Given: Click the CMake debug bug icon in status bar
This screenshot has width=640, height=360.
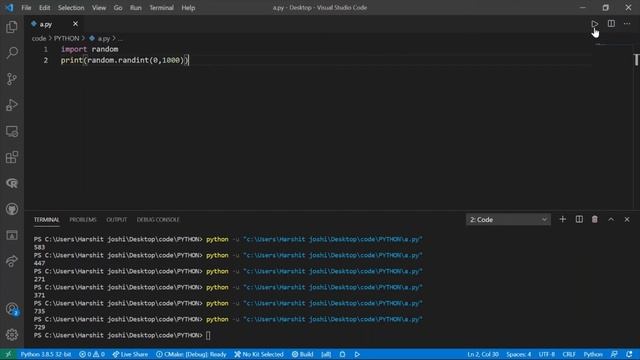Looking at the screenshot, I should click(342, 354).
